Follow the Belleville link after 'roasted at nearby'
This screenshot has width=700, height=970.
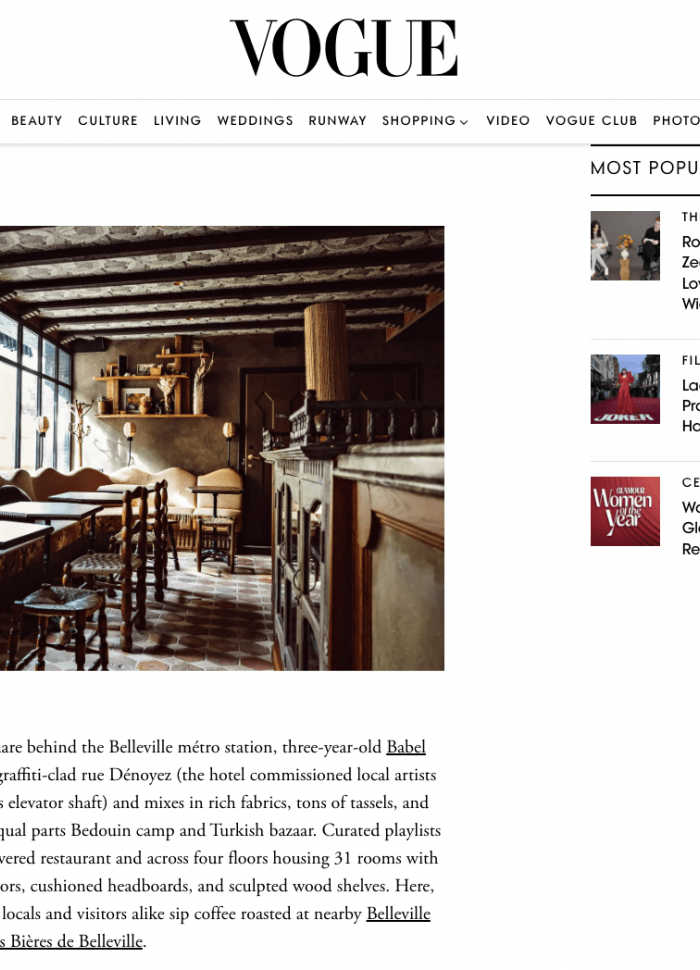tap(398, 914)
